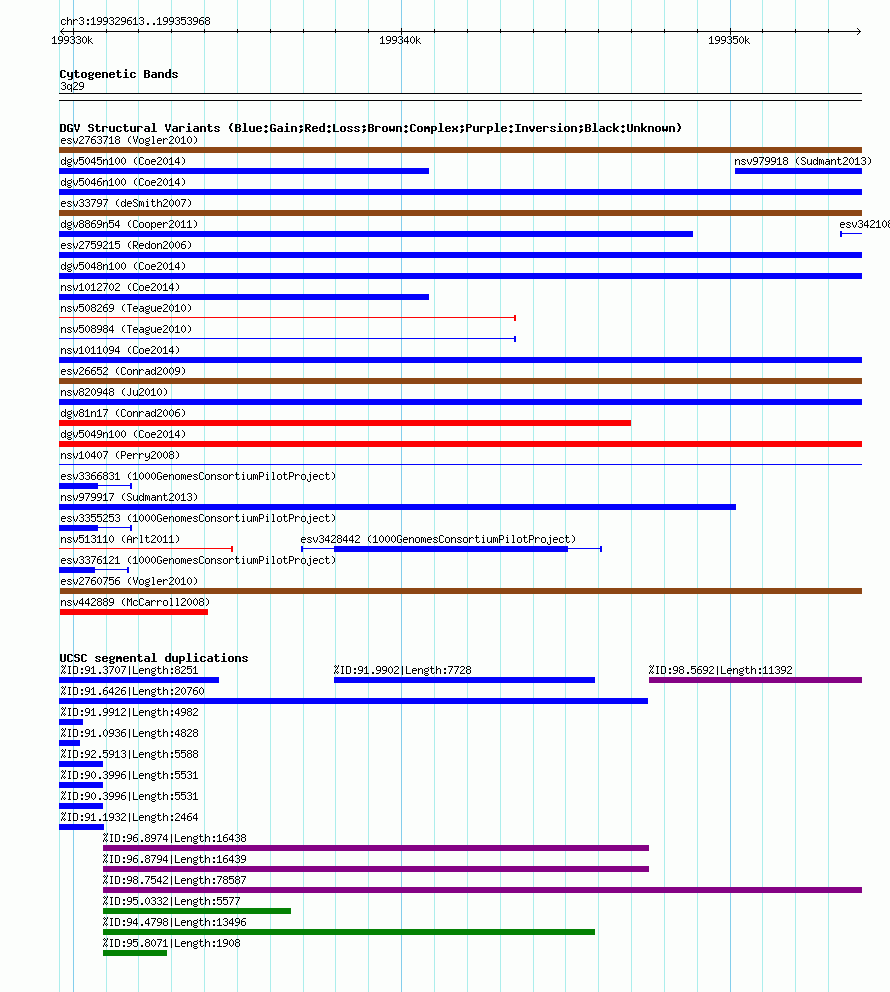Click duplication %ID:91.0936|Length:4828

[x=129, y=733]
